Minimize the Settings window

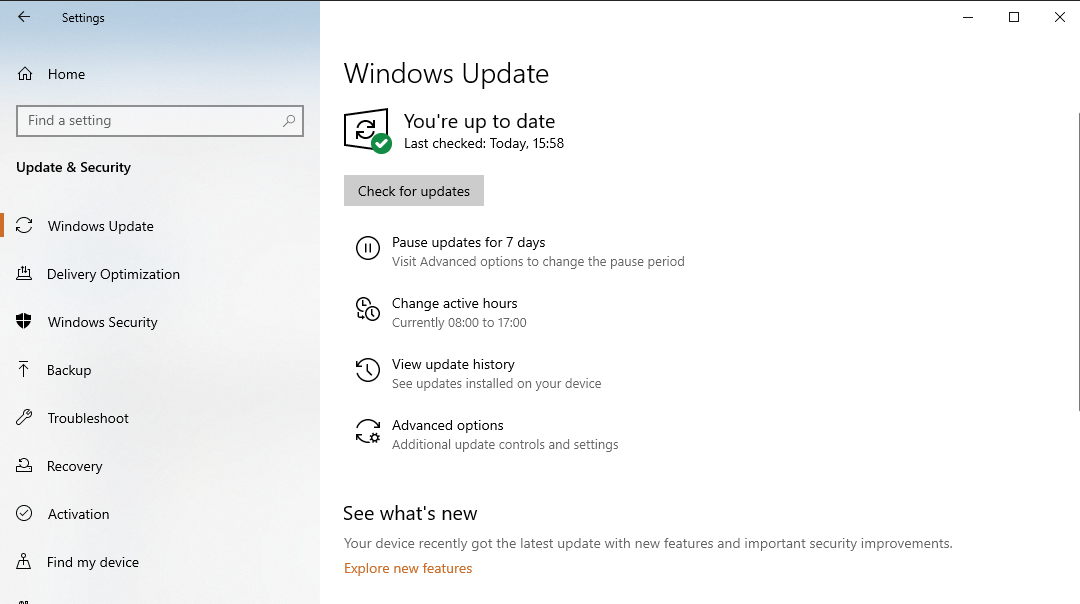click(968, 17)
